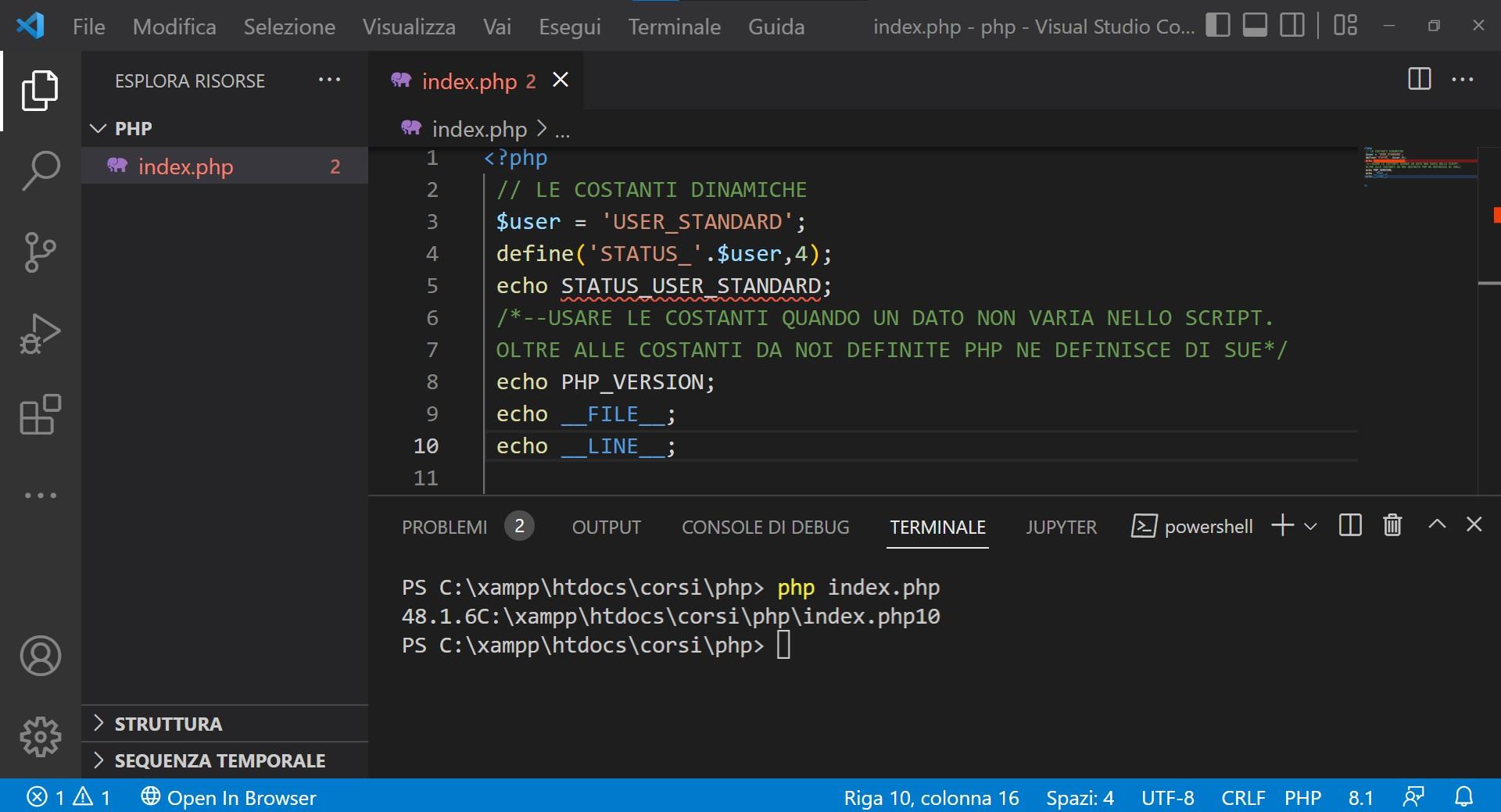Toggle bottom panel layout button

click(x=1255, y=25)
